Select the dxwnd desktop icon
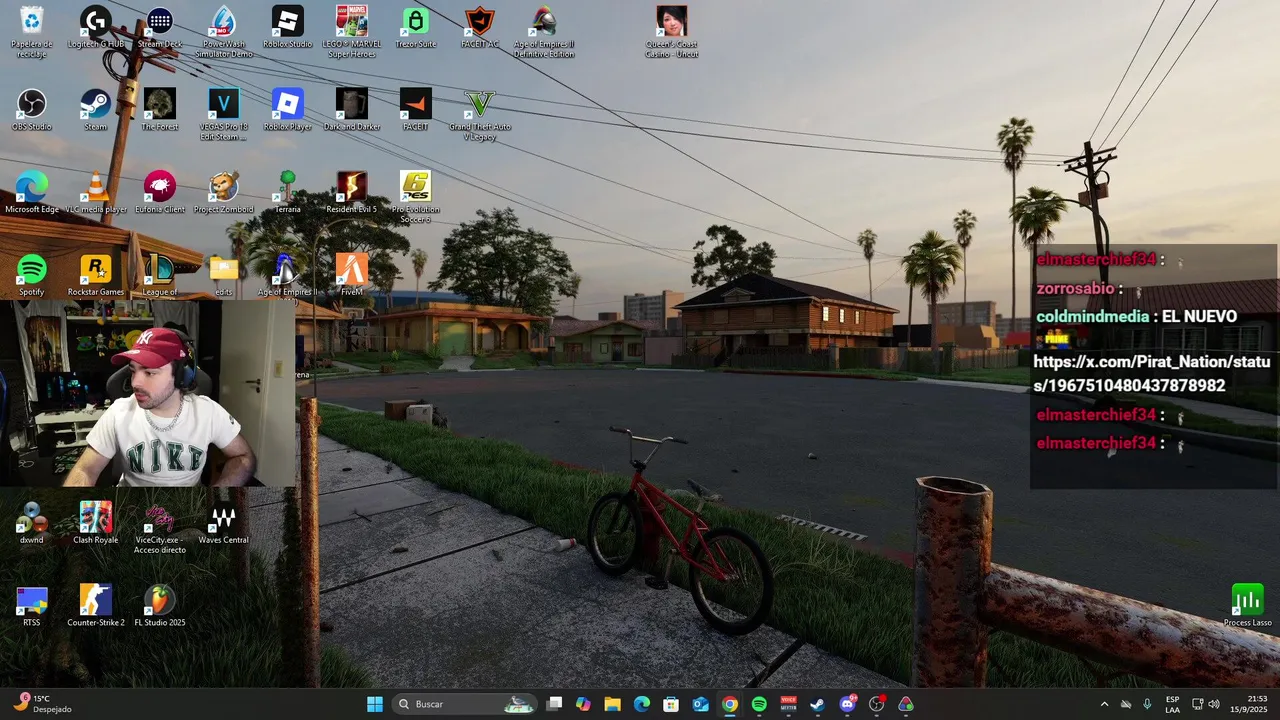Viewport: 1280px width, 720px height. click(32, 522)
